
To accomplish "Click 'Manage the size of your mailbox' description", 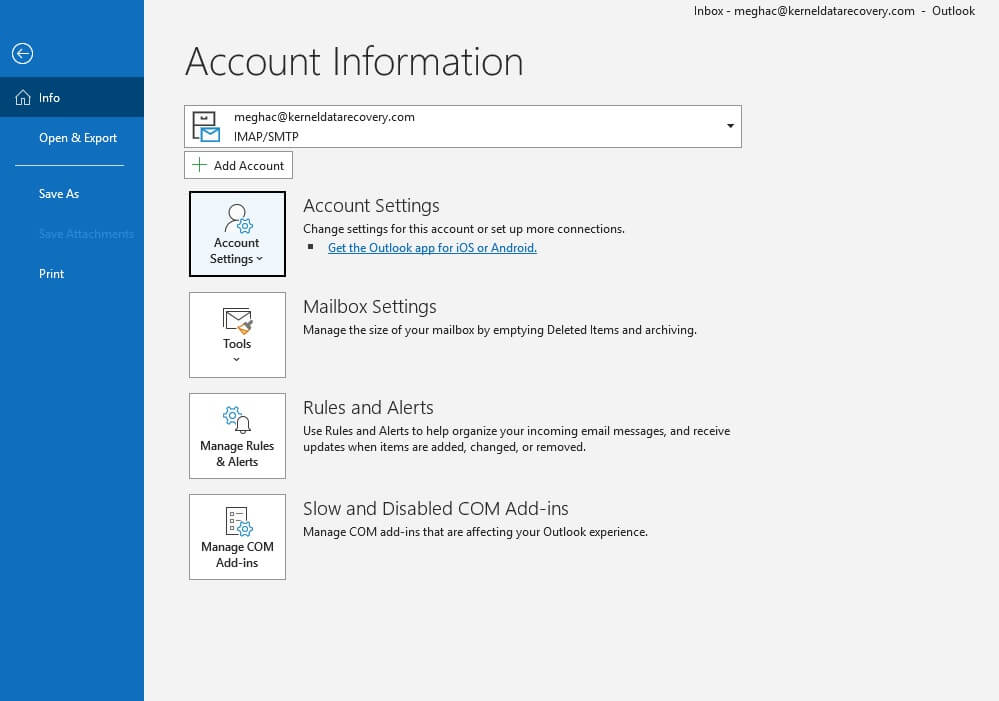I will pyautogui.click(x=500, y=330).
